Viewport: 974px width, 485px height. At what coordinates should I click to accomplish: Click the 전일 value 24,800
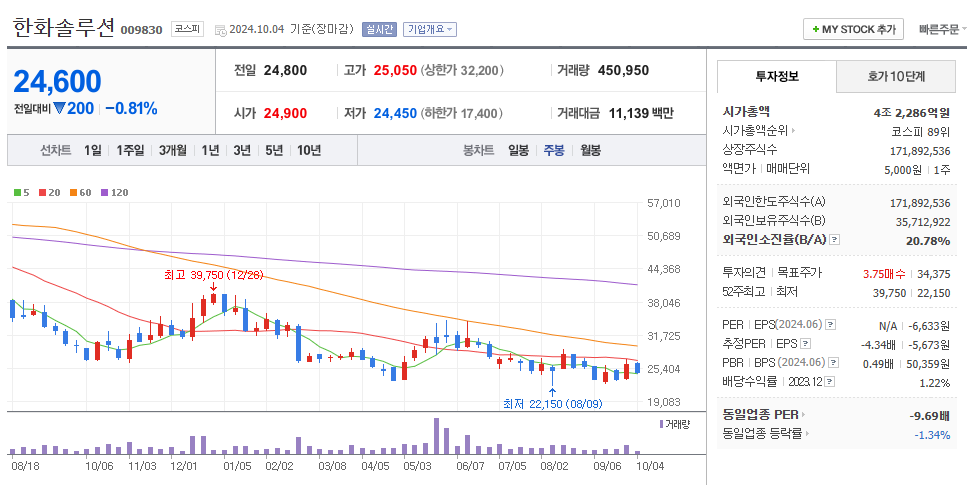(x=285, y=70)
